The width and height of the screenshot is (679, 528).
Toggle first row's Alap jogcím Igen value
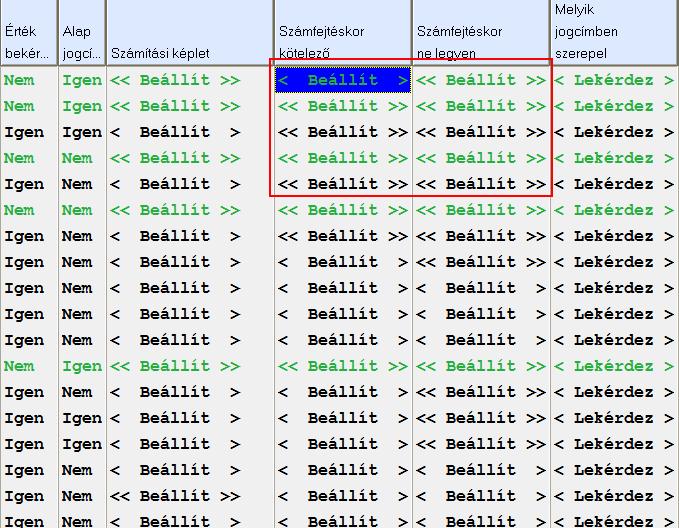coord(81,80)
